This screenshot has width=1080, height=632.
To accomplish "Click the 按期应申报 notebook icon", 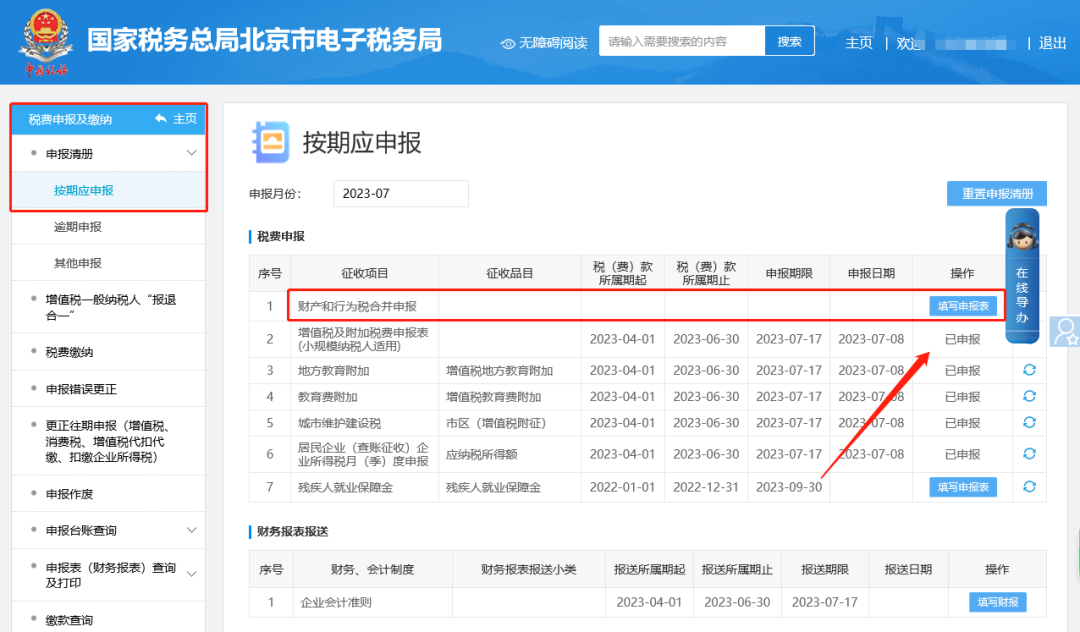I will coord(271,143).
